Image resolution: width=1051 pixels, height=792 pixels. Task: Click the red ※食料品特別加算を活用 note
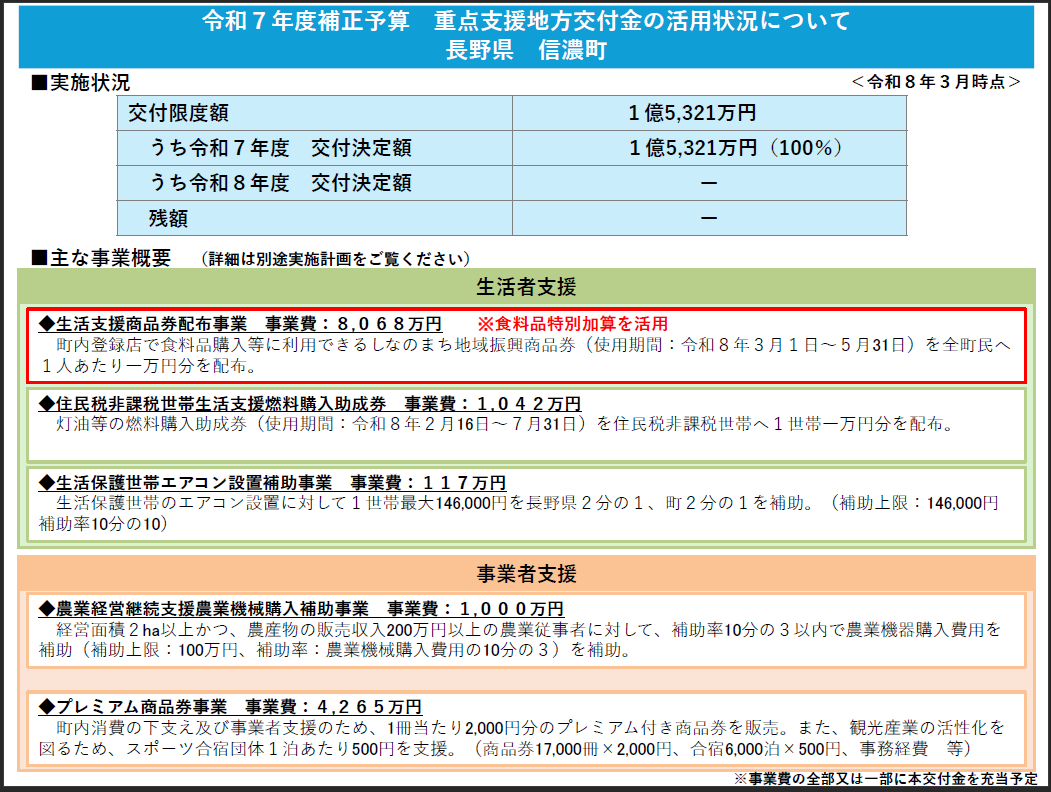571,324
